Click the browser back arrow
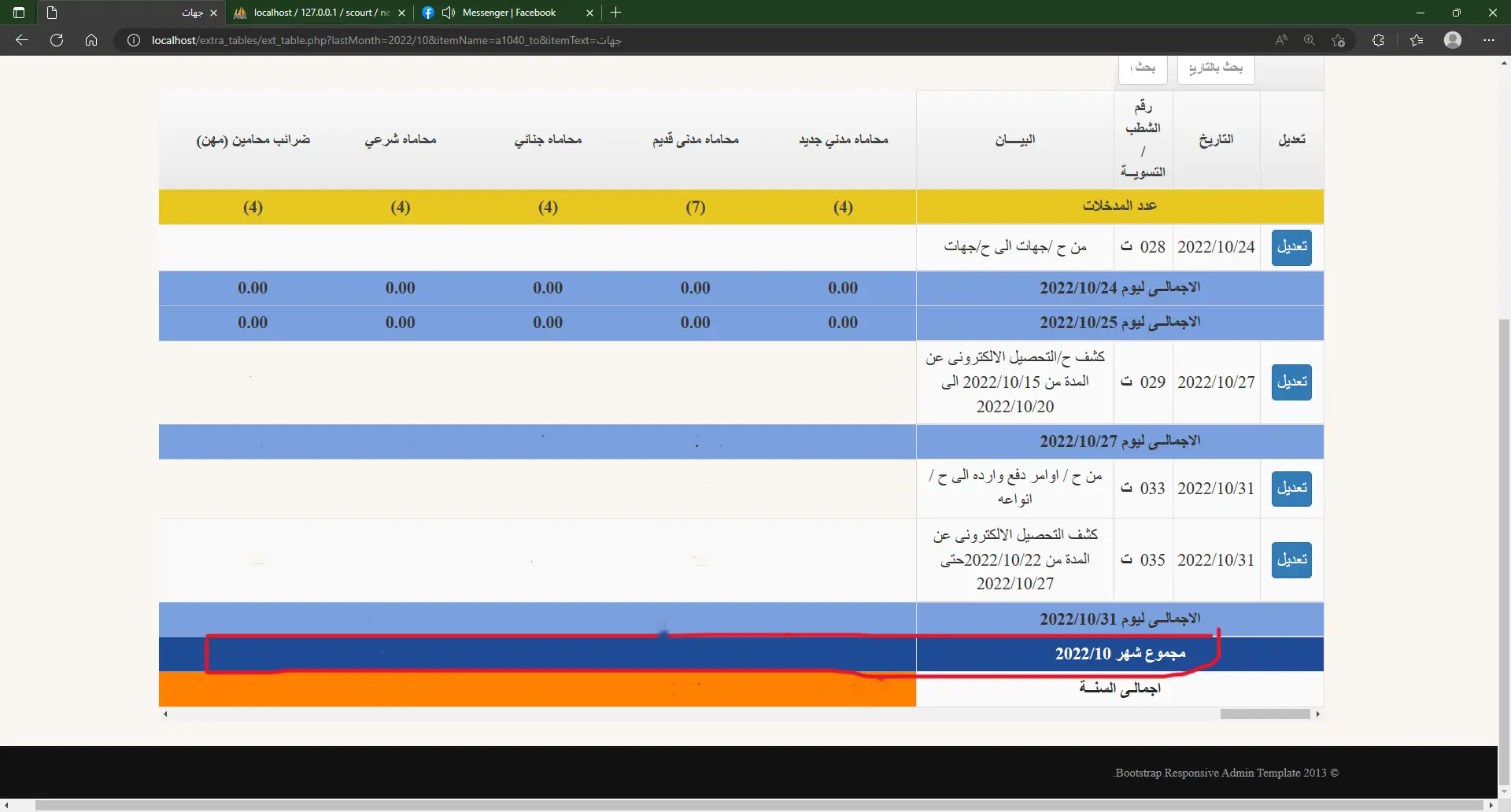Viewport: 1511px width, 812px height. 22,40
